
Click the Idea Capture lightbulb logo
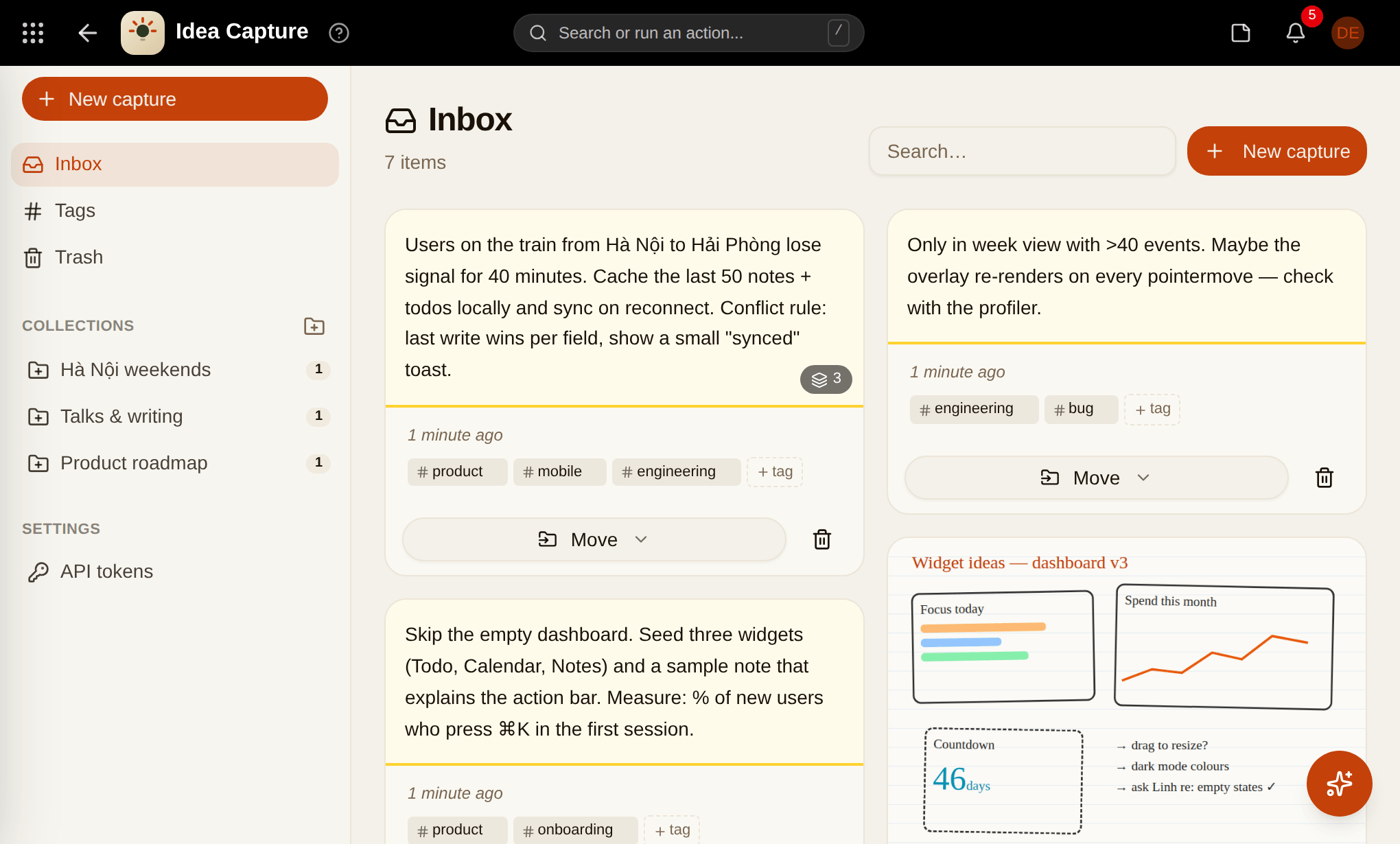click(143, 33)
